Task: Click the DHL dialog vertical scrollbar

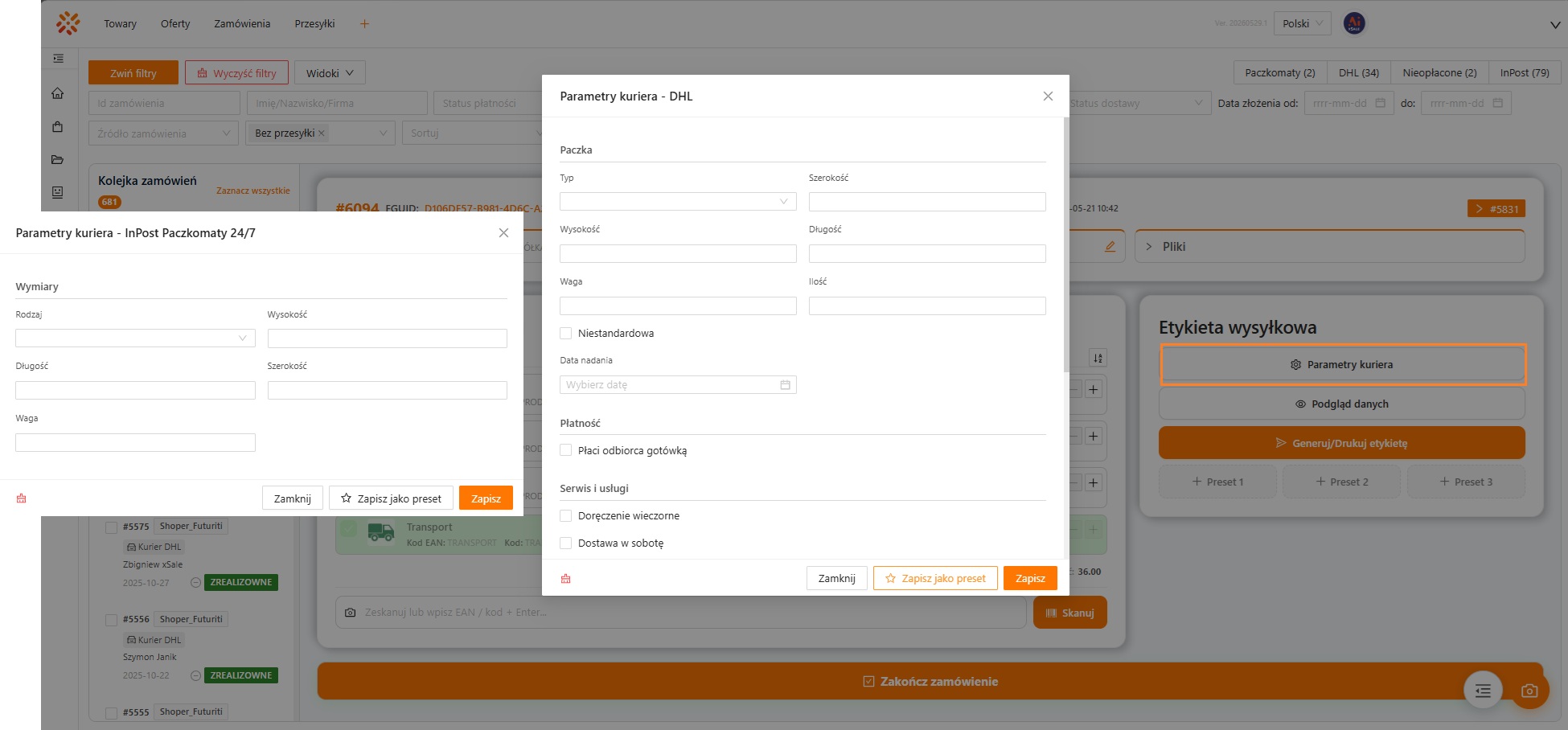Action: [x=1066, y=245]
